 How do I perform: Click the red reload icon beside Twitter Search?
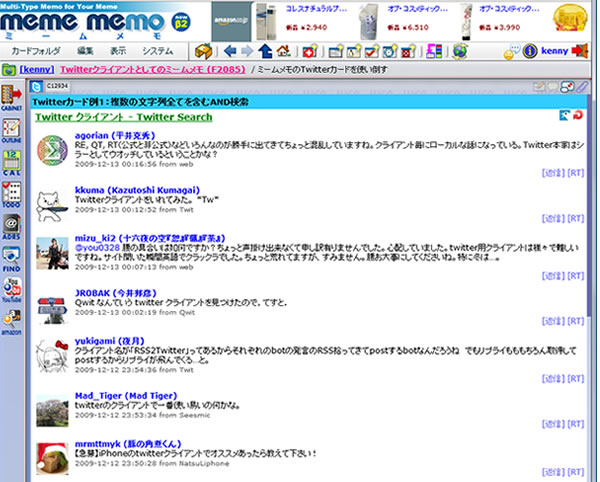tap(578, 115)
